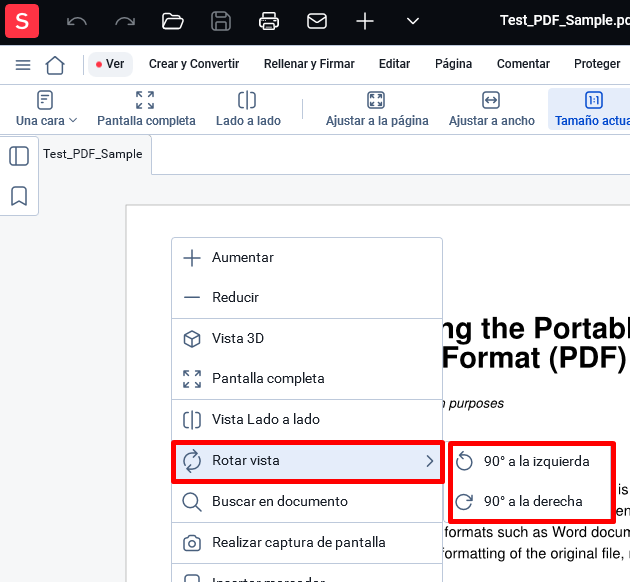Select Tamaño actual zoom option
This screenshot has height=582, width=630.
pos(591,109)
